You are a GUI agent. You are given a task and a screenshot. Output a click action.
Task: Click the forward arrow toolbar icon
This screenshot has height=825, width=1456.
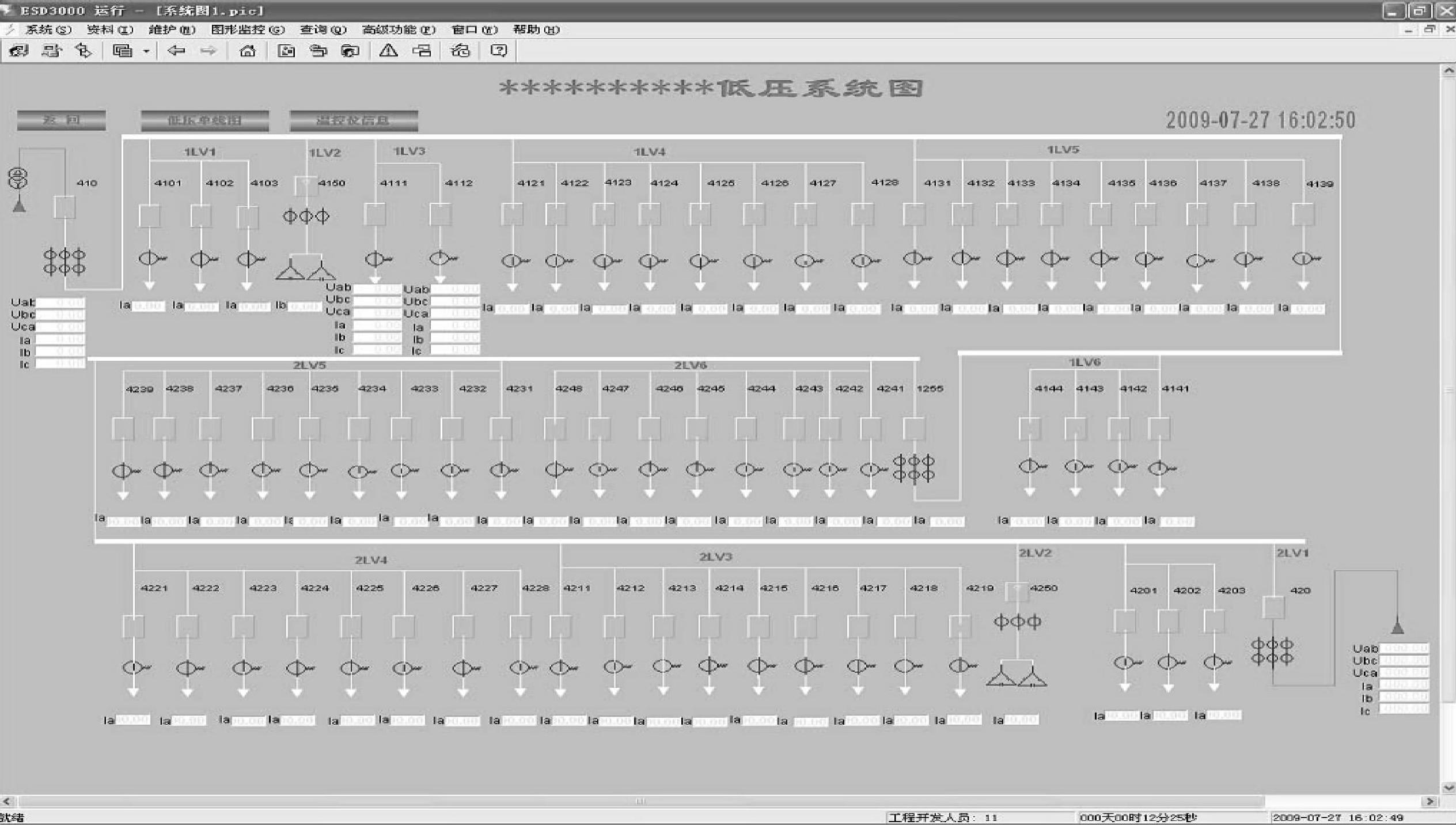coord(208,51)
